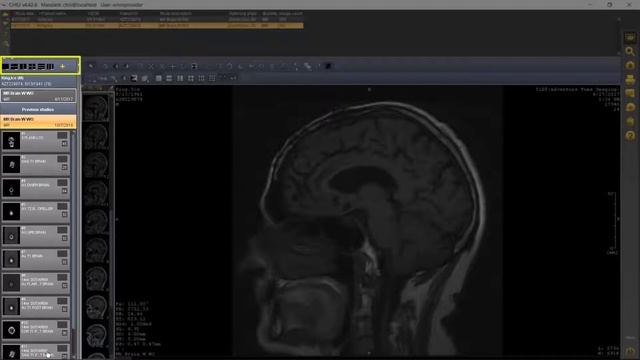Select the current MR Brain W/WO study dated 2017
The image size is (640, 360).
point(38,96)
